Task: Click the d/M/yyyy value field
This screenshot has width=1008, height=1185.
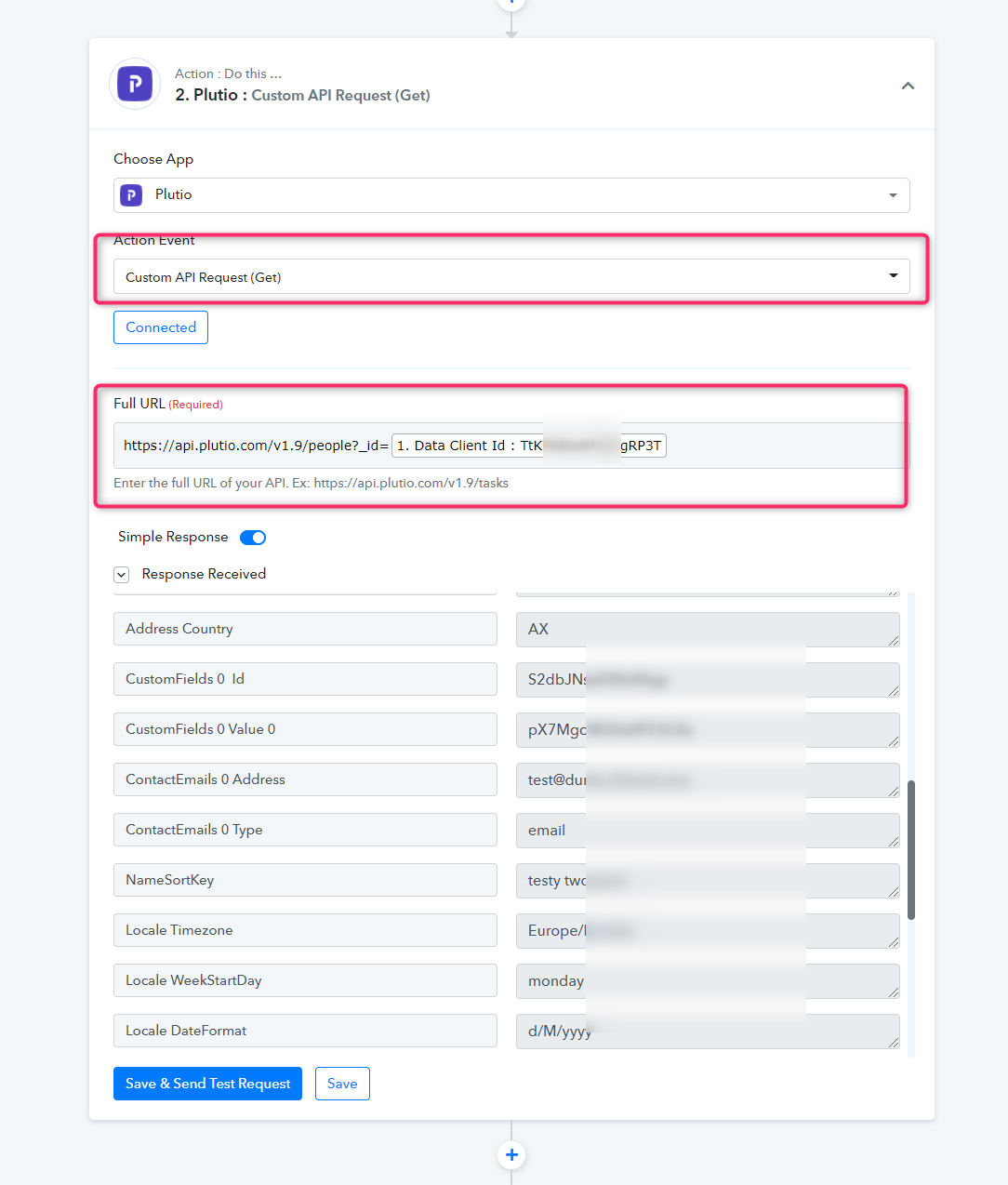Action: point(708,1032)
